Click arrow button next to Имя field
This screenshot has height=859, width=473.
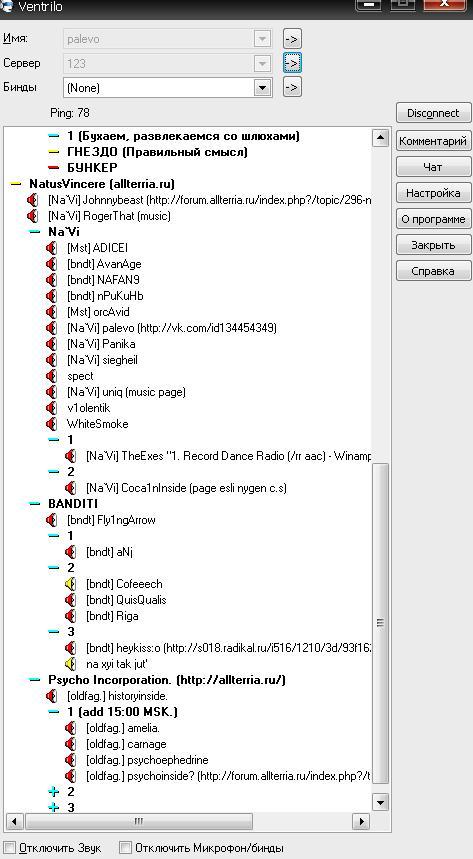[x=293, y=39]
